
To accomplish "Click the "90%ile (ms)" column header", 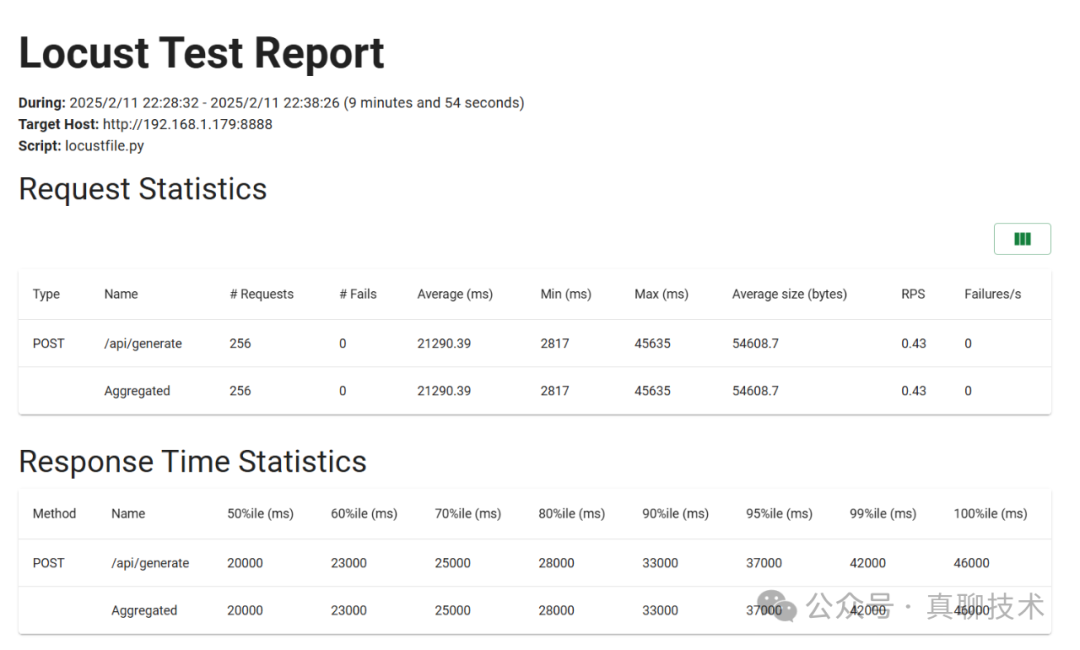I will tap(675, 513).
